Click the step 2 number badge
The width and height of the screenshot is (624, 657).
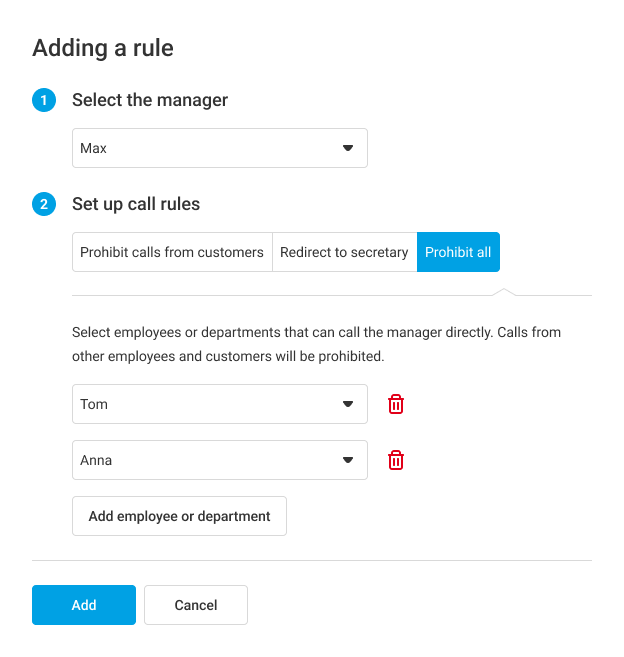[44, 204]
